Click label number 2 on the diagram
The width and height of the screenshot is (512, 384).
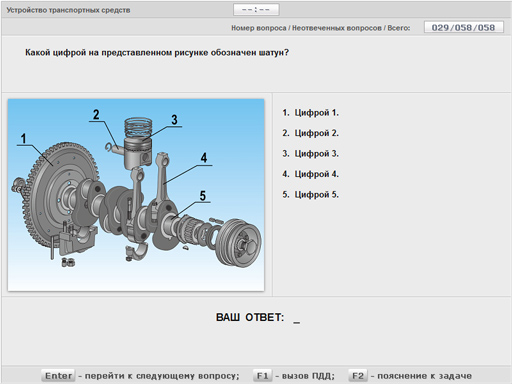96,115
